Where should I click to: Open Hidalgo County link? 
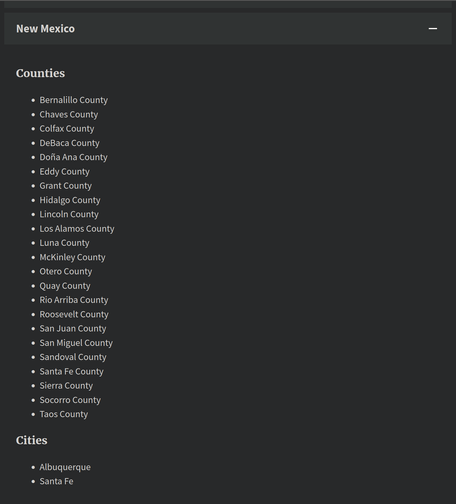[70, 200]
